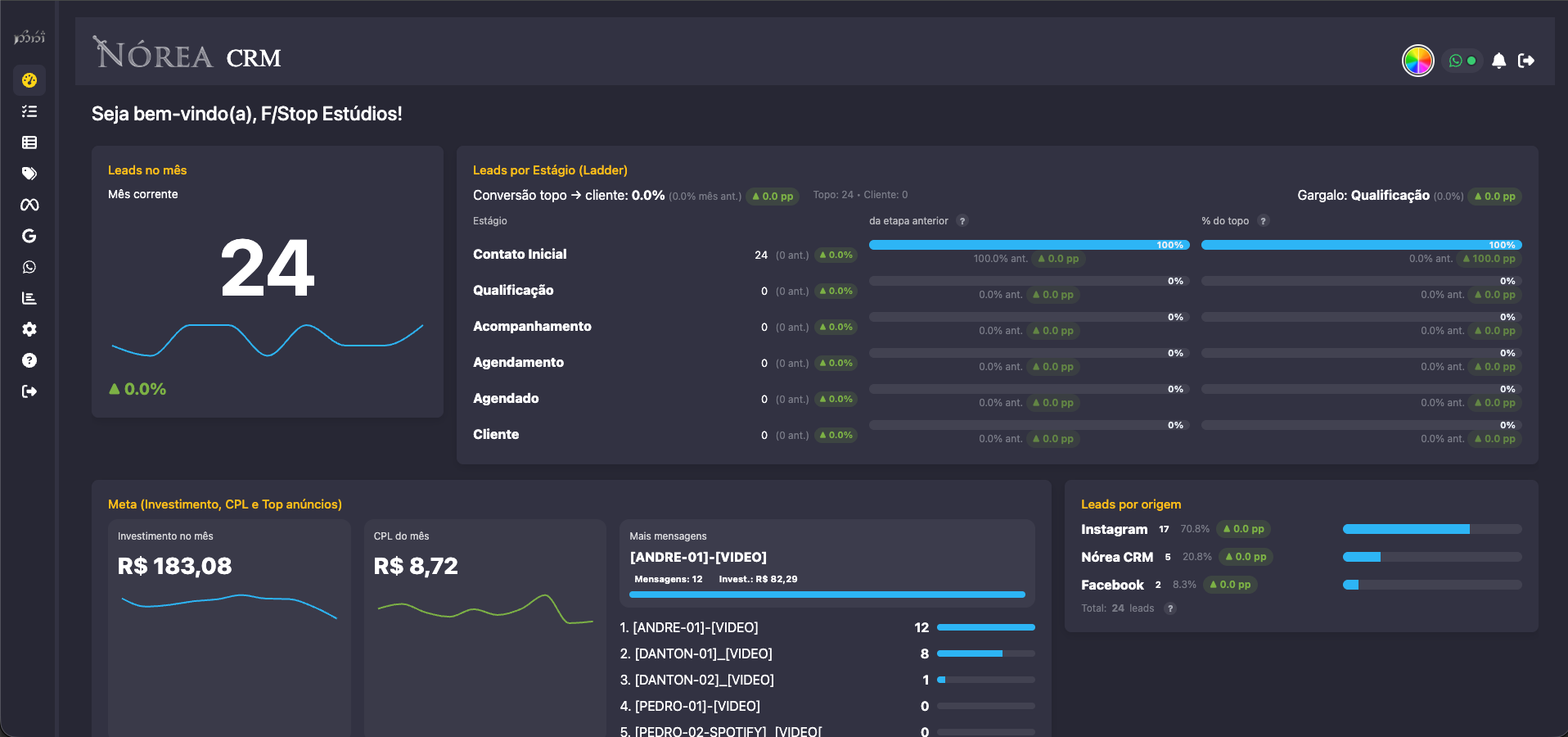The width and height of the screenshot is (1568, 737).
Task: Open the WhatsApp icon in sidebar
Action: coord(29,267)
